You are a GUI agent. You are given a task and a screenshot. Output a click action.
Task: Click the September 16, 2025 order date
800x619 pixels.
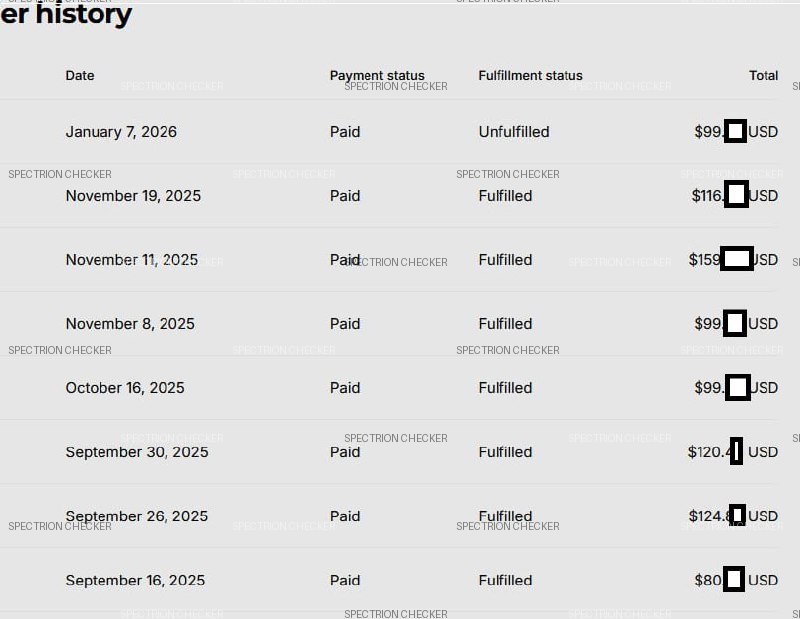(x=135, y=580)
